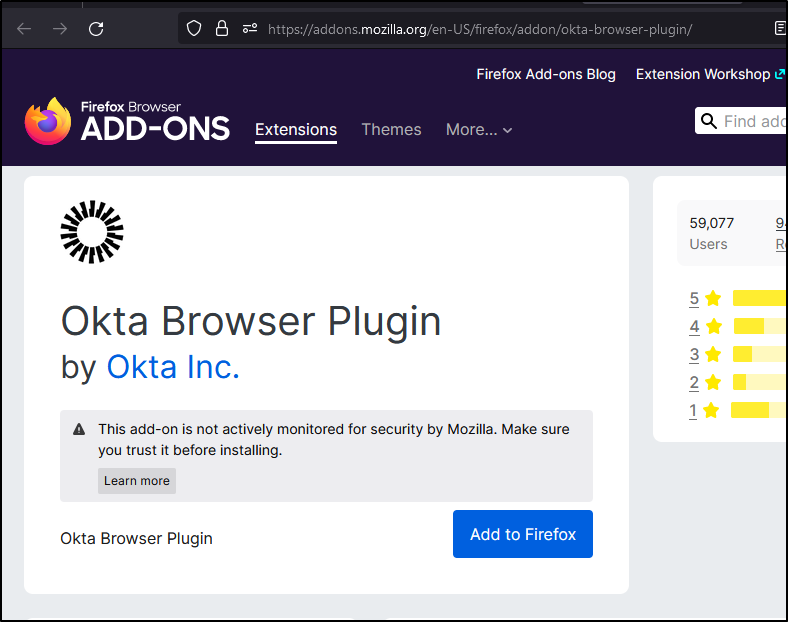Image resolution: width=788 pixels, height=622 pixels.
Task: Filter reviews by 3 stars
Action: click(694, 355)
